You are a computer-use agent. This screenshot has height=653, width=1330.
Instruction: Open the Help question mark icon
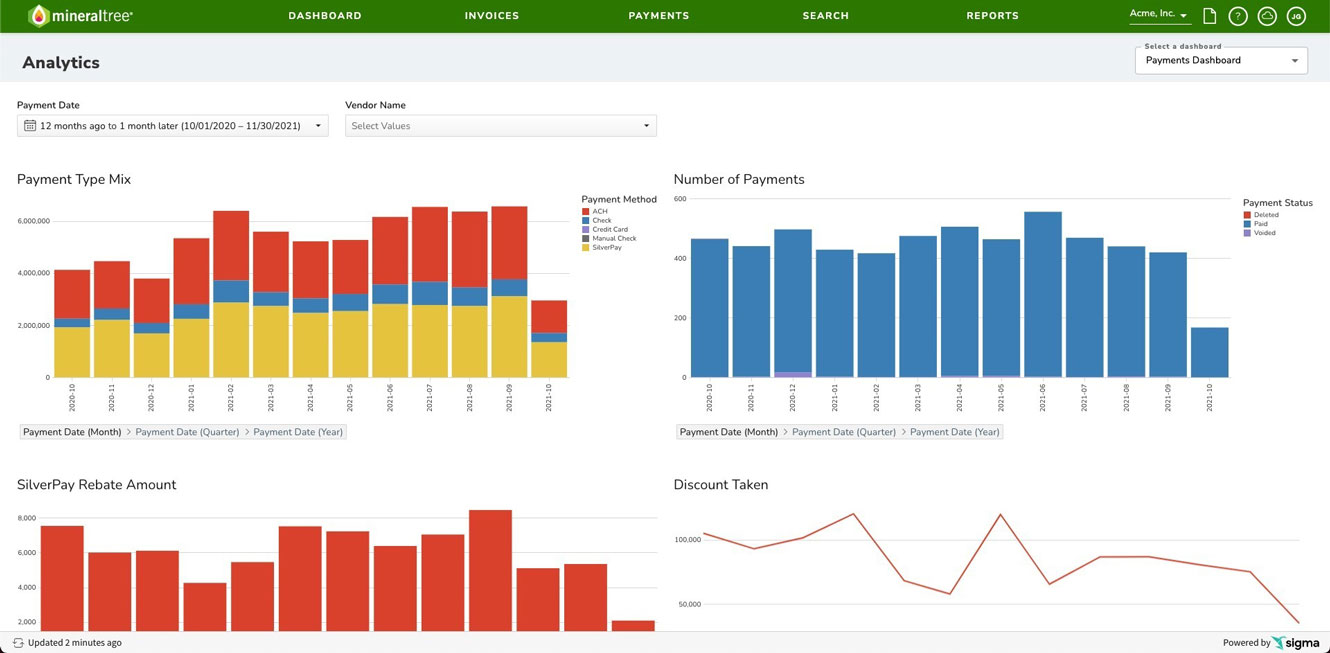click(1238, 16)
